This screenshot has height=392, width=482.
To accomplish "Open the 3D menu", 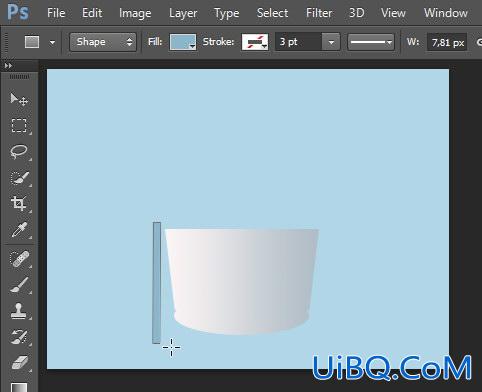I will coord(356,13).
